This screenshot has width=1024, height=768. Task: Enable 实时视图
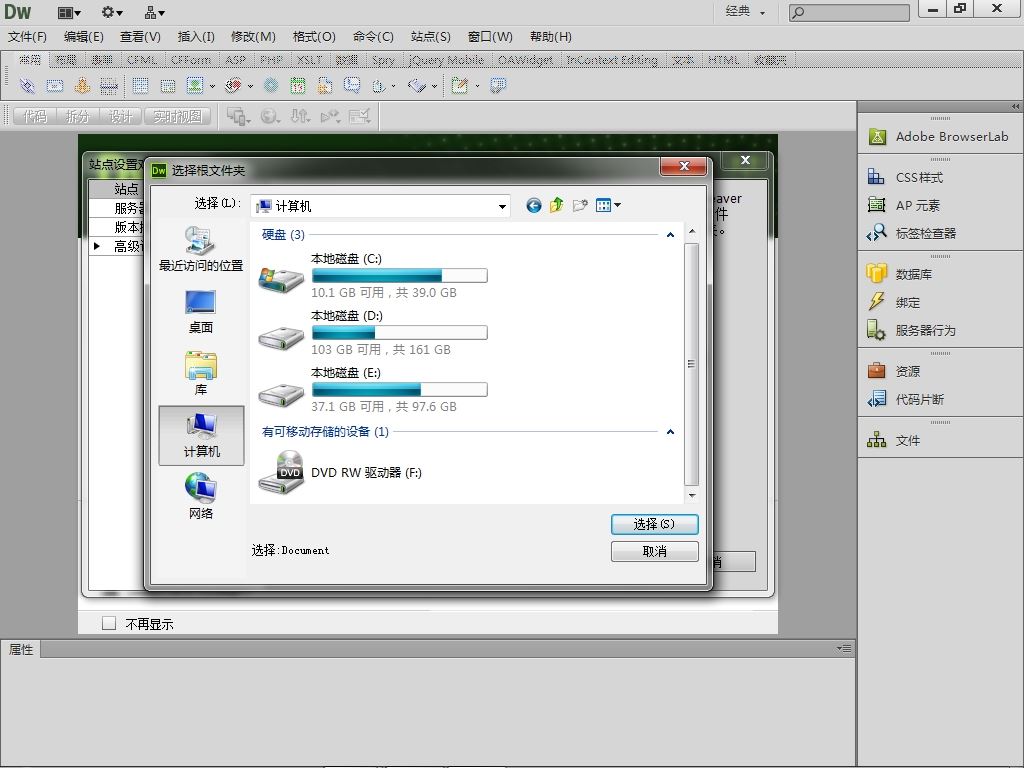178,116
